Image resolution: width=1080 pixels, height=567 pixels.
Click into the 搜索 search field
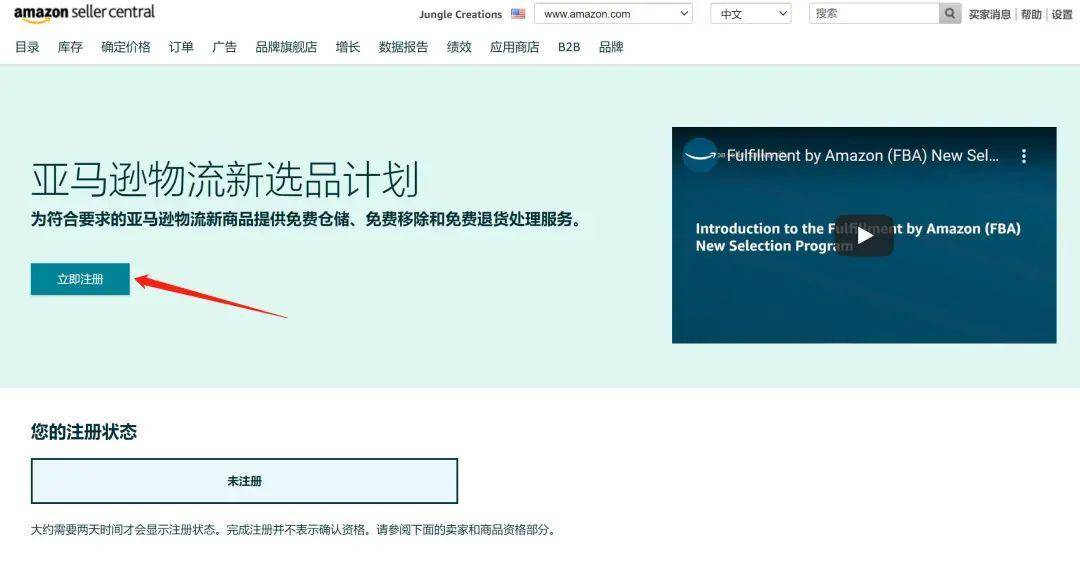pyautogui.click(x=874, y=13)
